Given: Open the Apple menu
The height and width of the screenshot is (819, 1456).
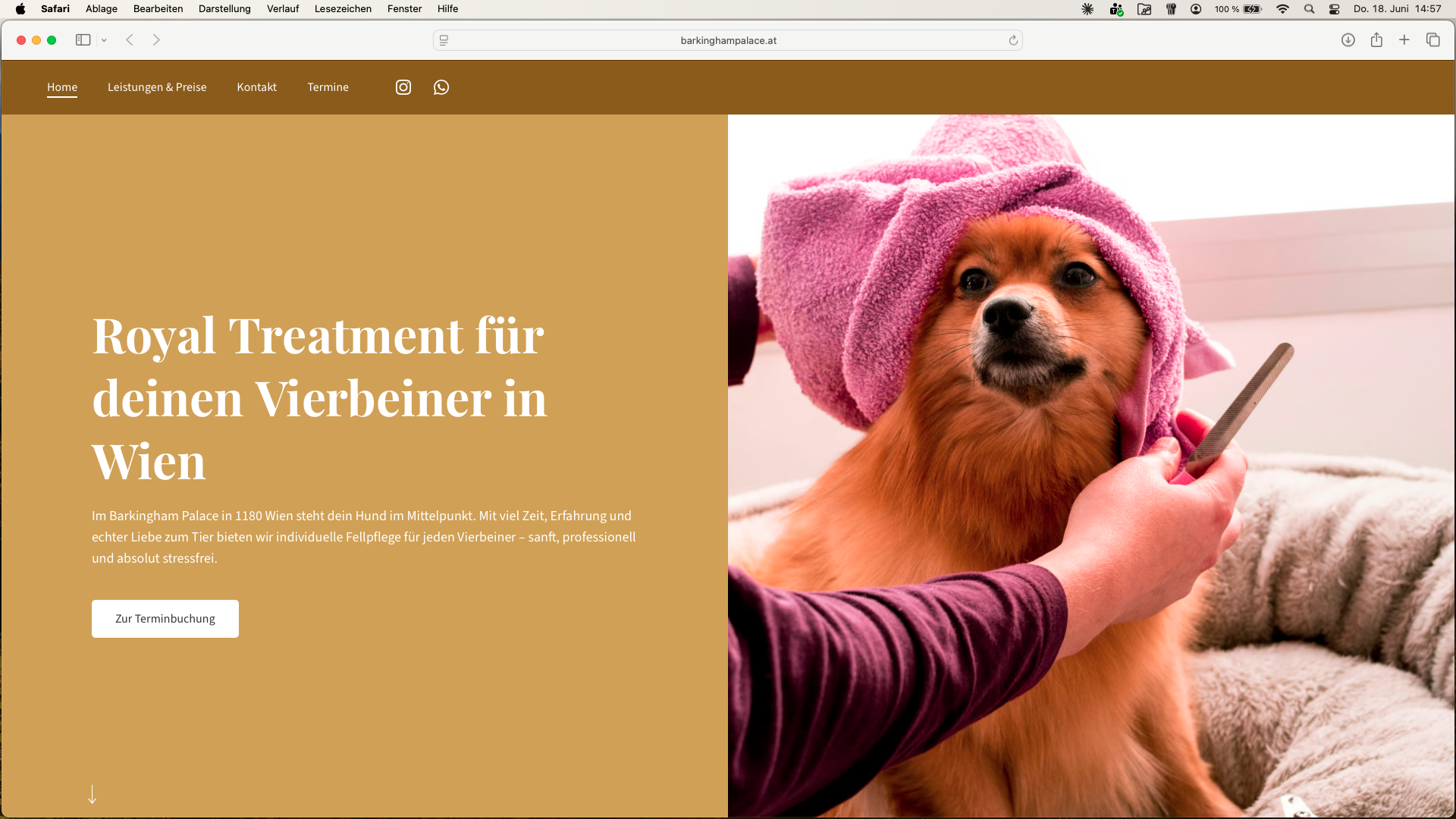Looking at the screenshot, I should (20, 9).
